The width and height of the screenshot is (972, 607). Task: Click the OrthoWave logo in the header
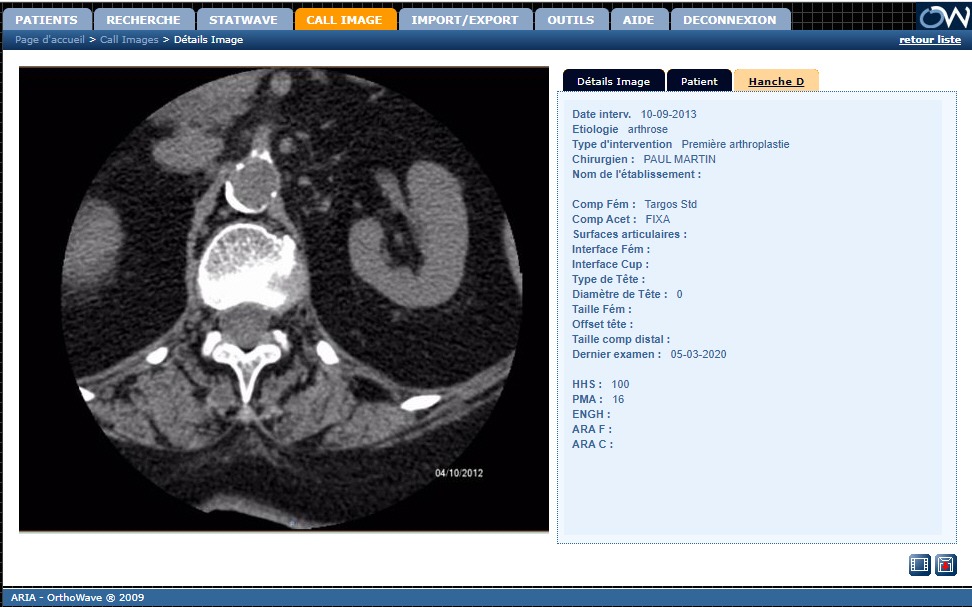pos(943,17)
